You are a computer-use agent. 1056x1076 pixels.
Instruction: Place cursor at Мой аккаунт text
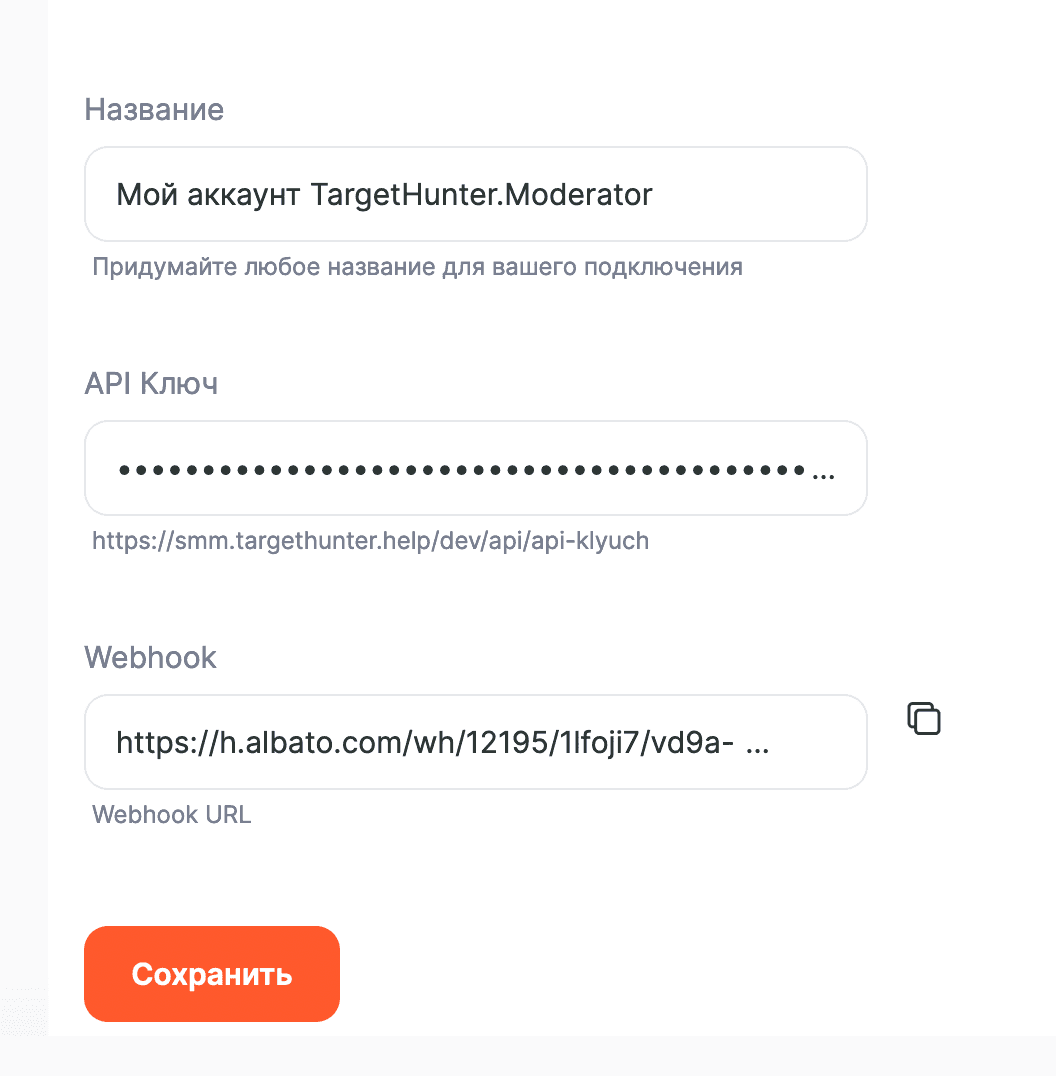tap(208, 195)
